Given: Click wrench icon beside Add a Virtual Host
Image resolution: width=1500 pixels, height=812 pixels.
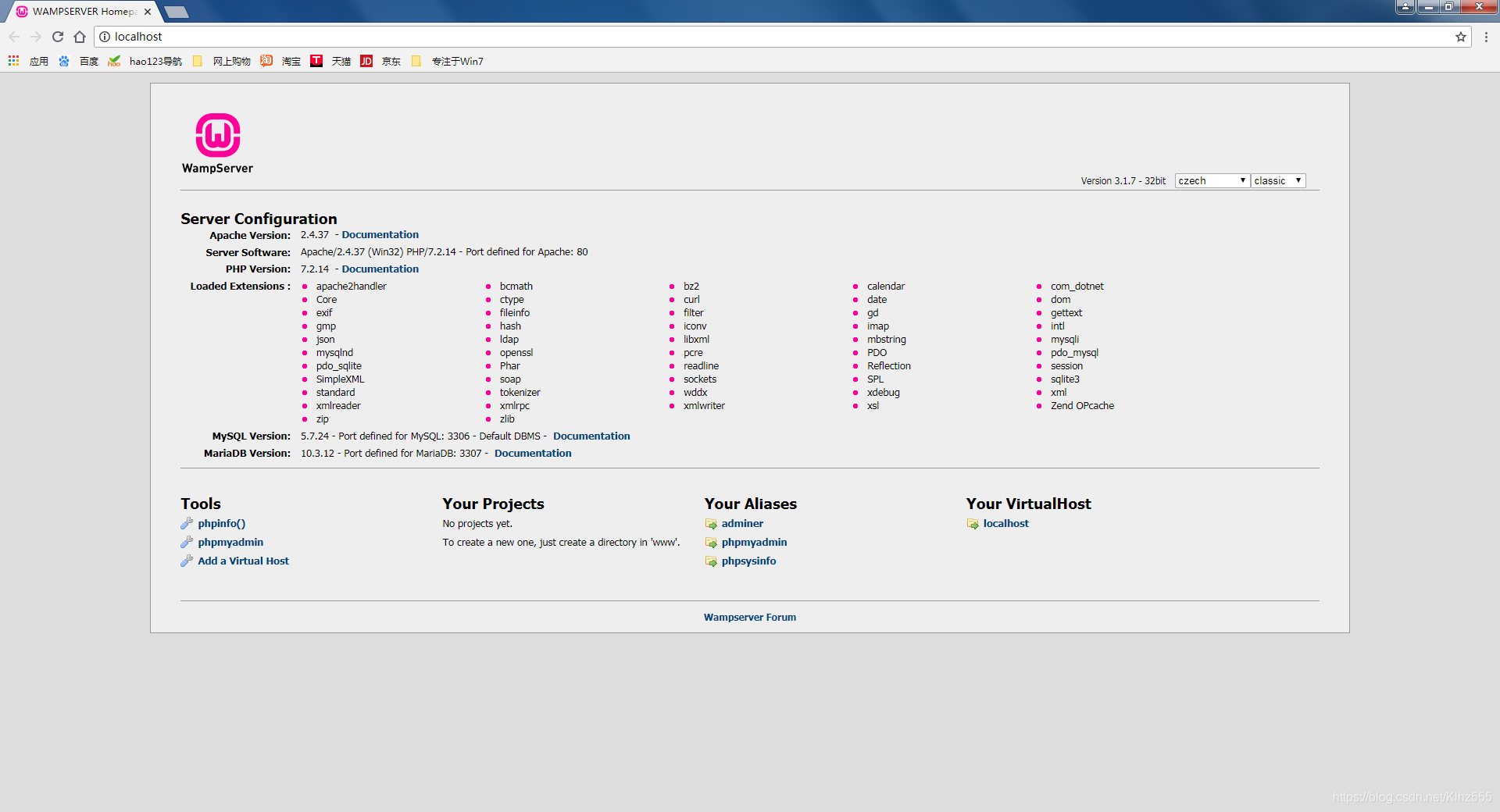Looking at the screenshot, I should click(x=187, y=561).
